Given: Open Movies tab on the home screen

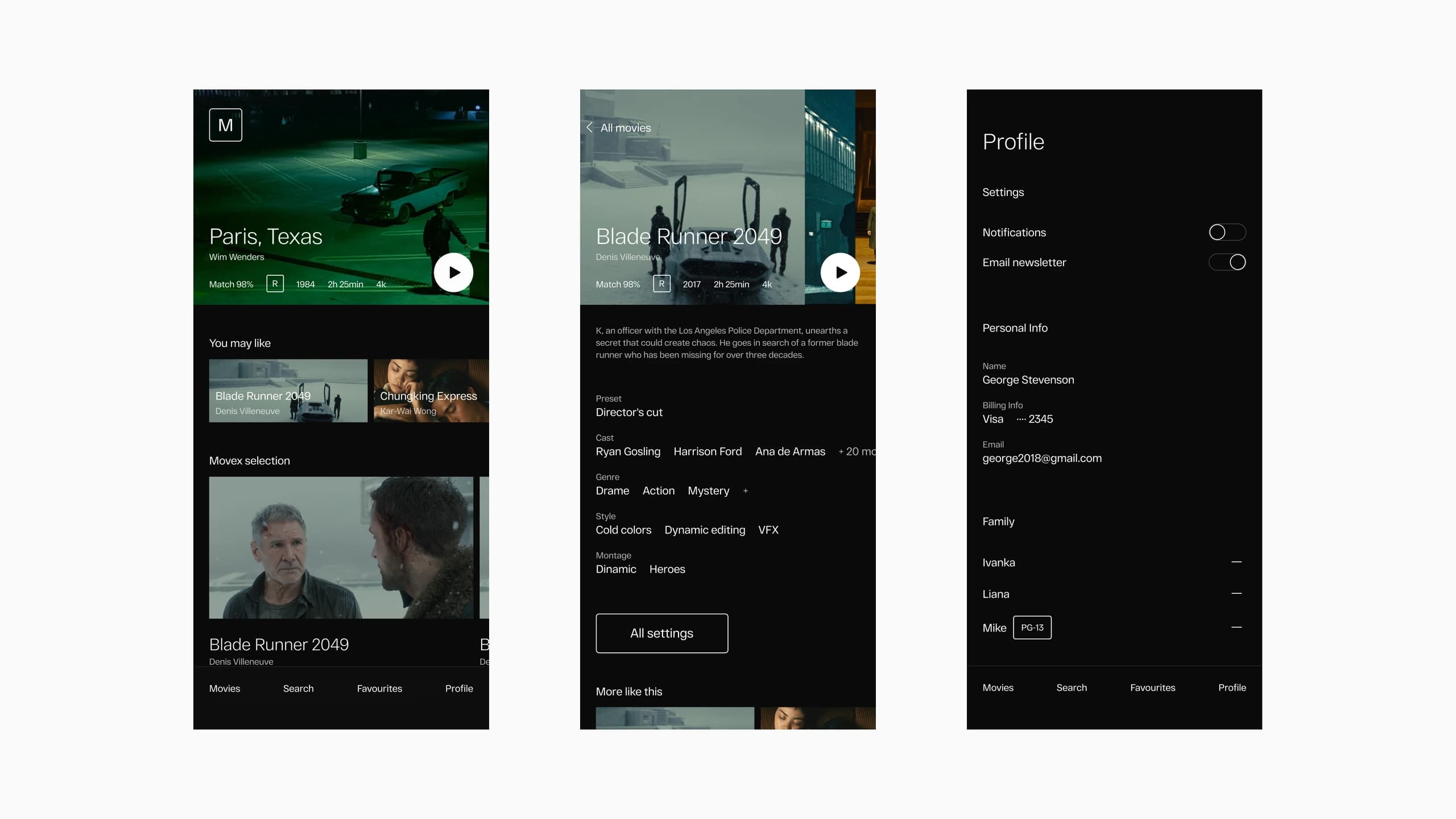Looking at the screenshot, I should [x=225, y=688].
